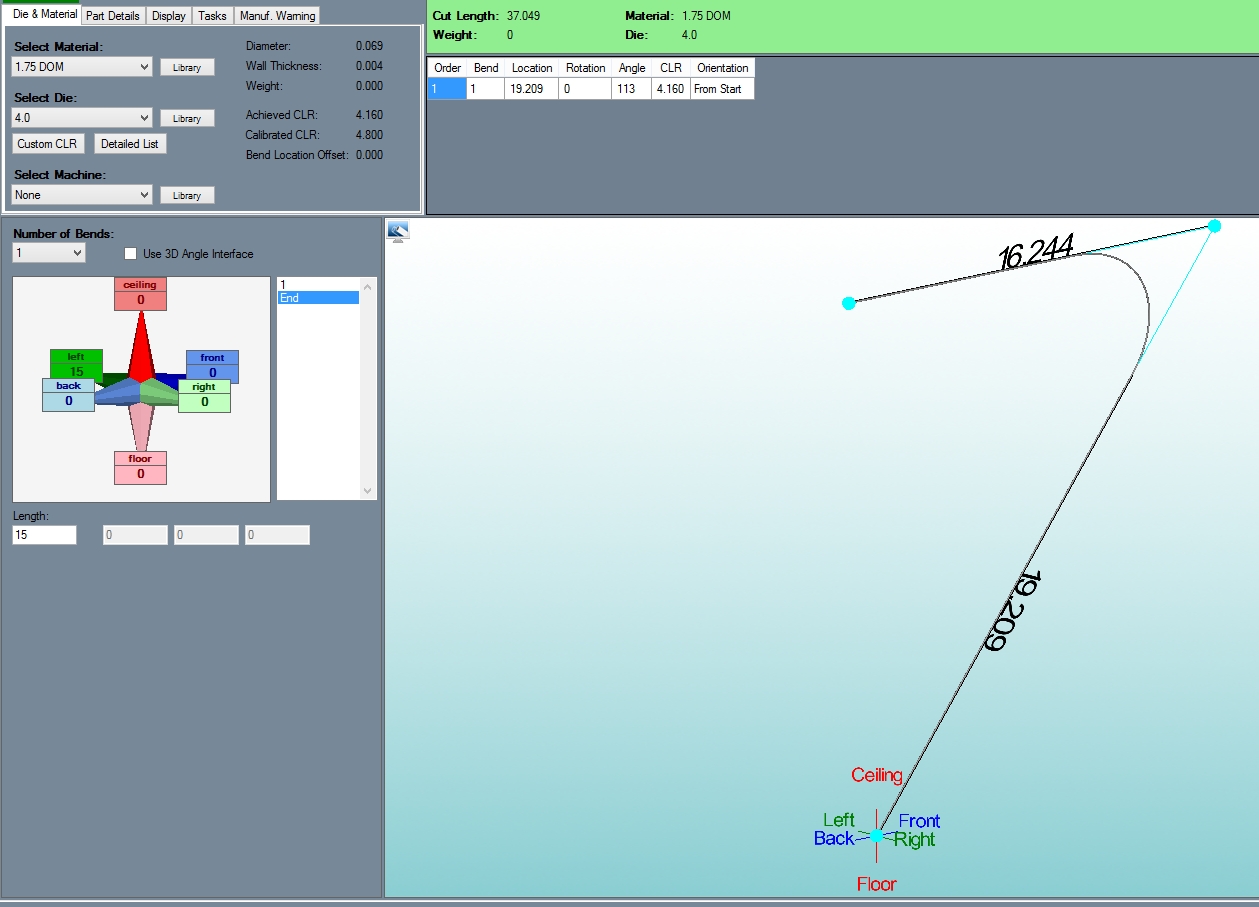Open the Select Machine dropdown
Viewport: 1259px width, 907px height.
coord(82,195)
